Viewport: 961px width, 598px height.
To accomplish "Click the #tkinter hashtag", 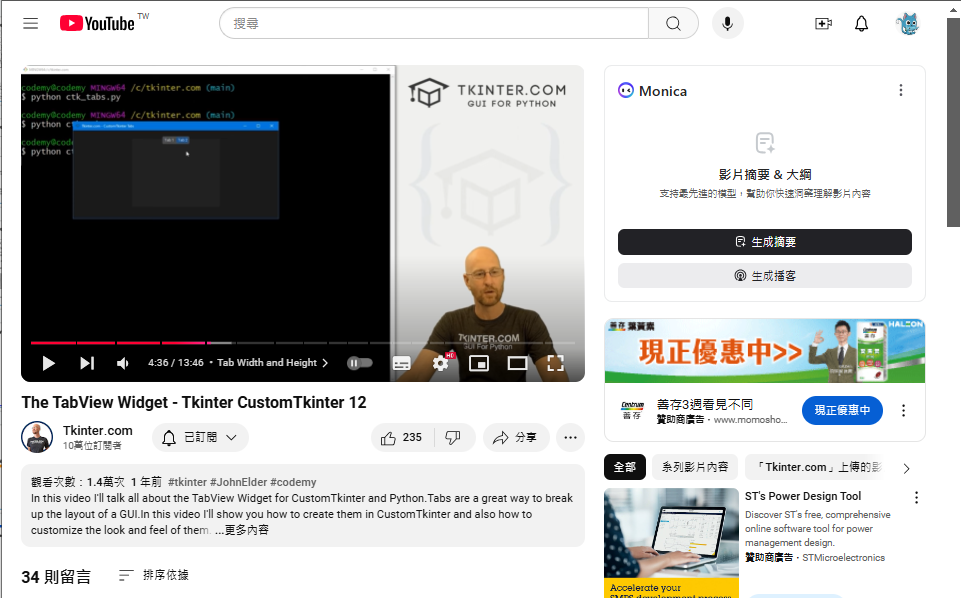I will click(x=188, y=482).
